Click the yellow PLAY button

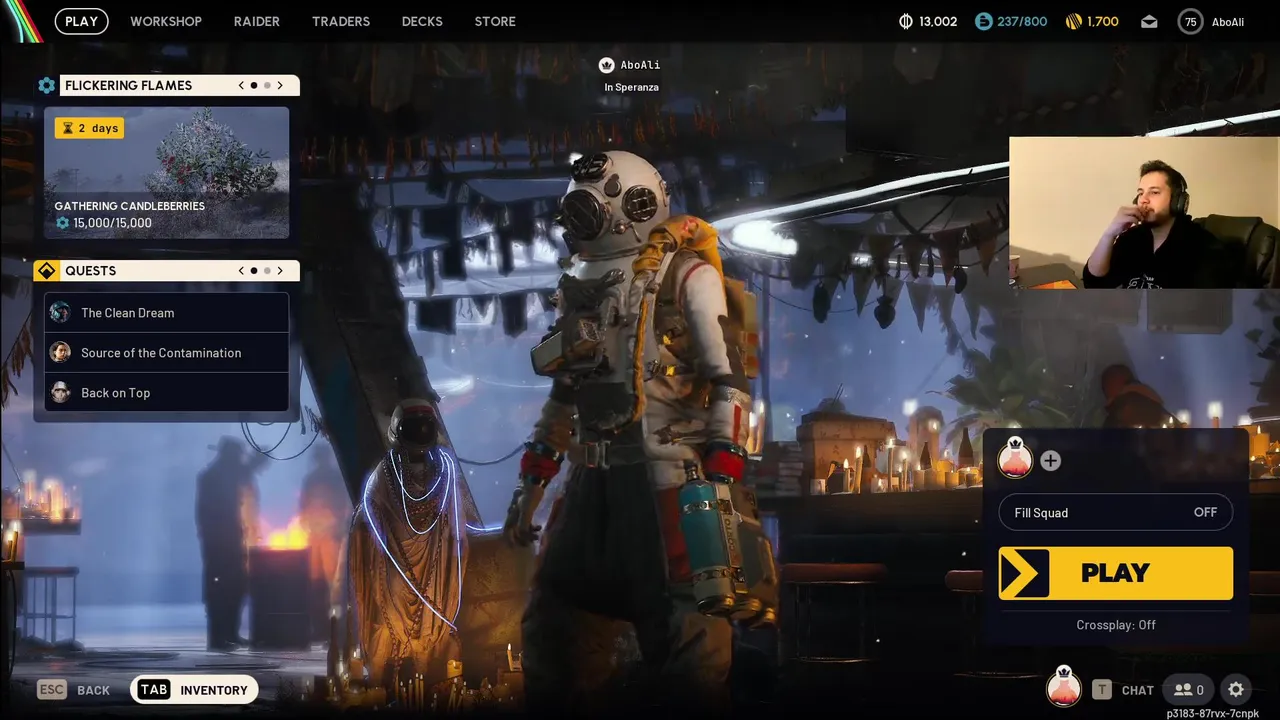1116,573
